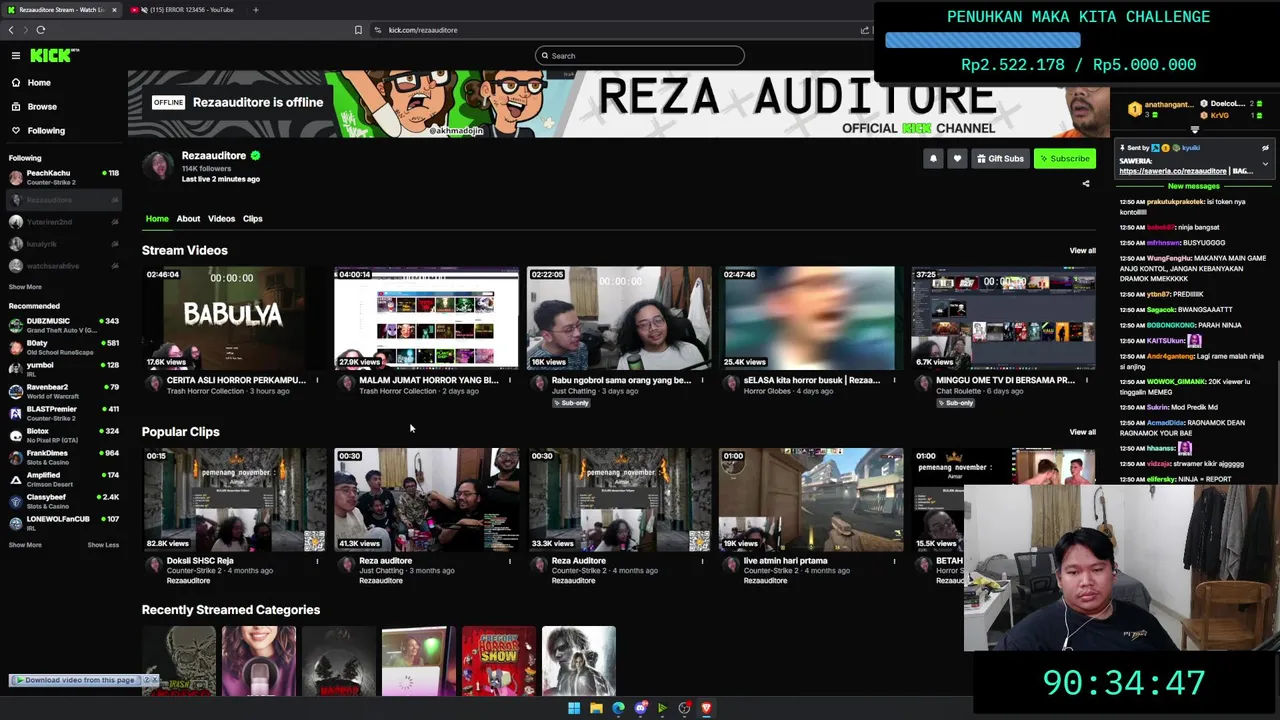Open LONEWOLFanClub recommended channel
Viewport: 1280px width, 720px height.
click(x=63, y=523)
